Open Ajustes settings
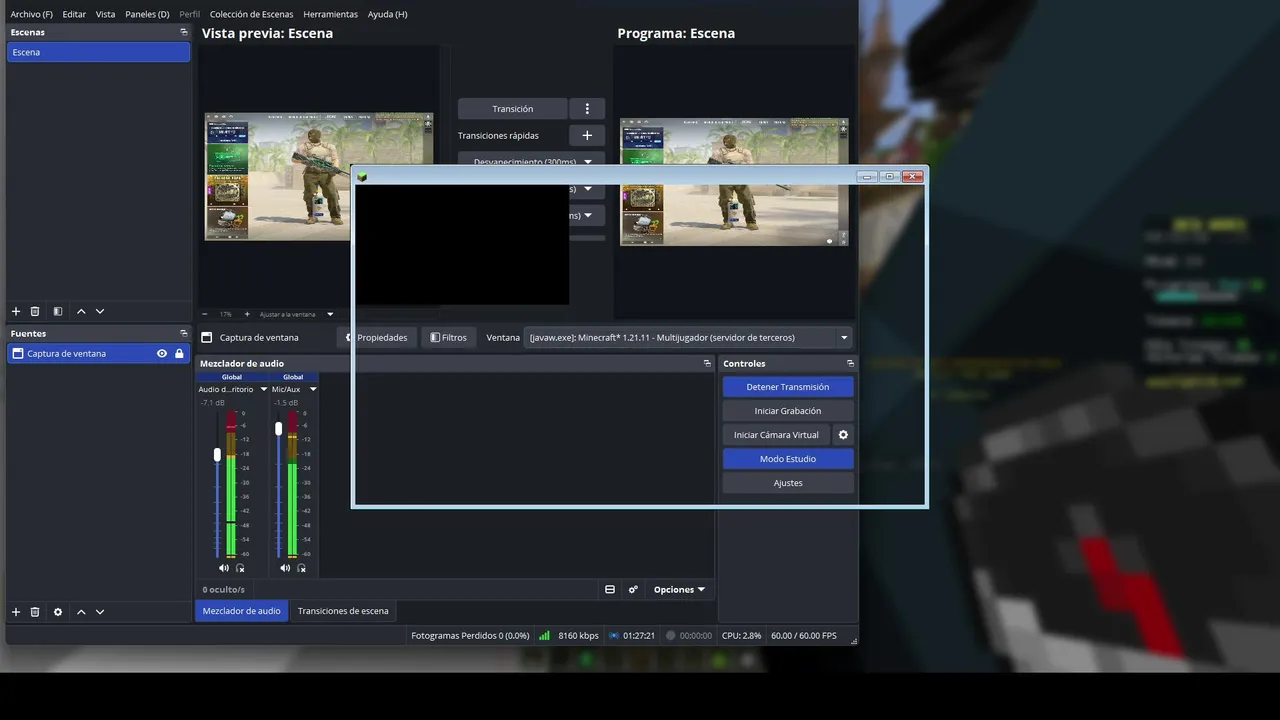 pos(788,483)
